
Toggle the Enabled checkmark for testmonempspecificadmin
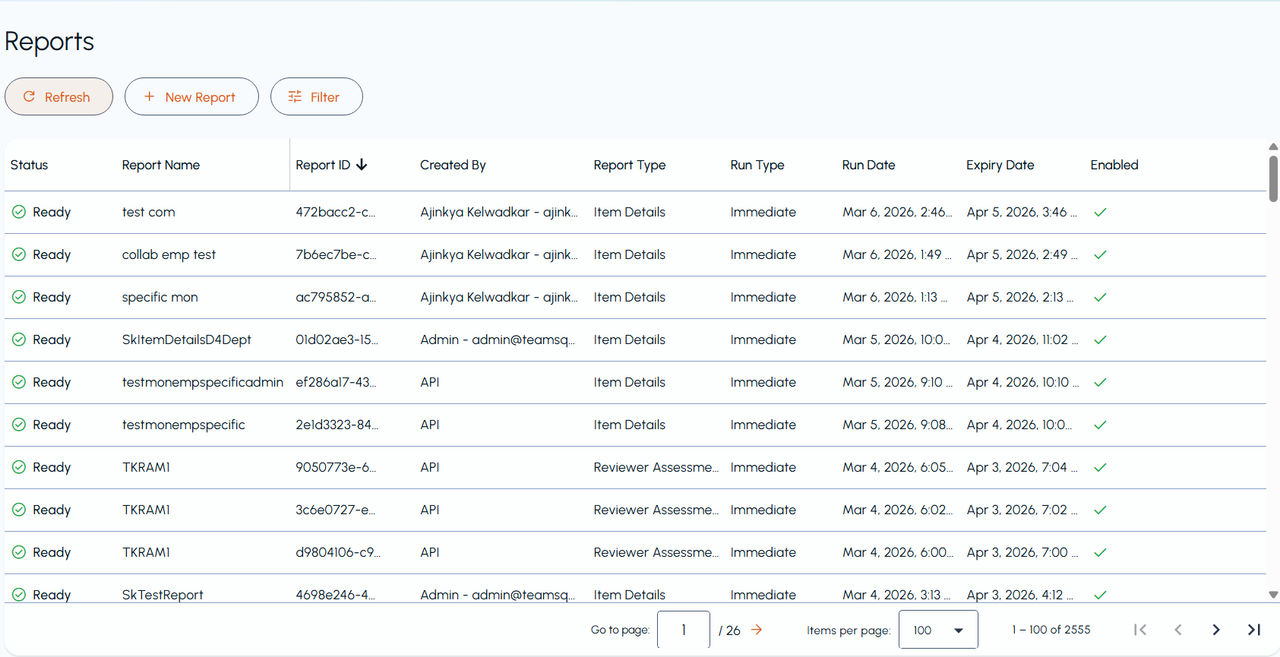(x=1100, y=382)
